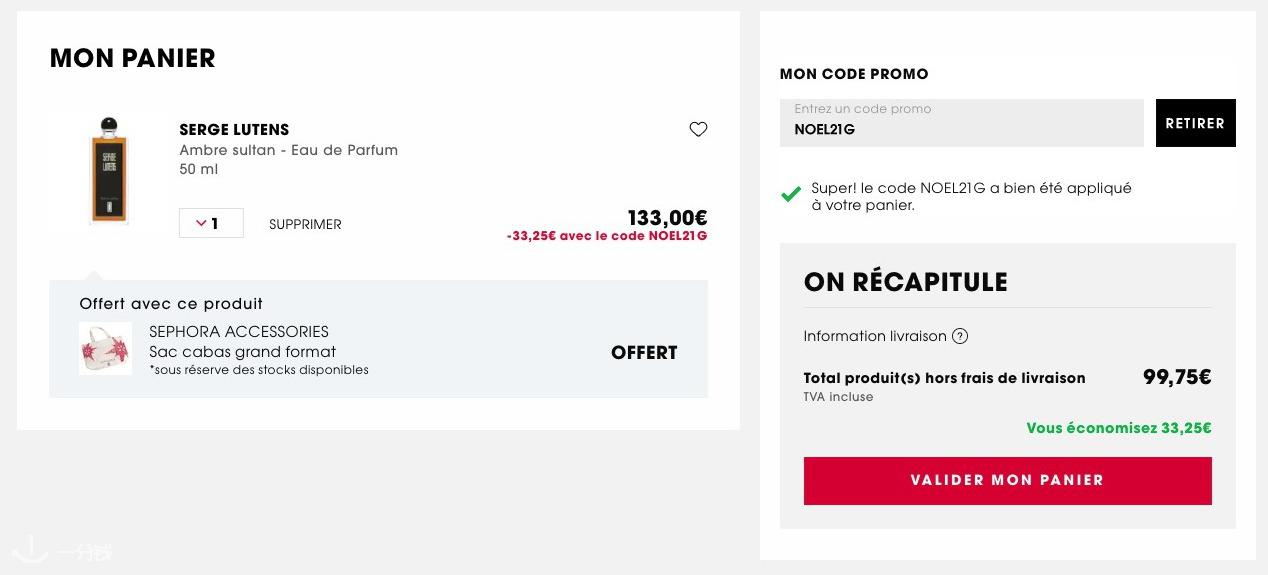Click the Information livraison label
This screenshot has width=1268, height=575.
875,336
